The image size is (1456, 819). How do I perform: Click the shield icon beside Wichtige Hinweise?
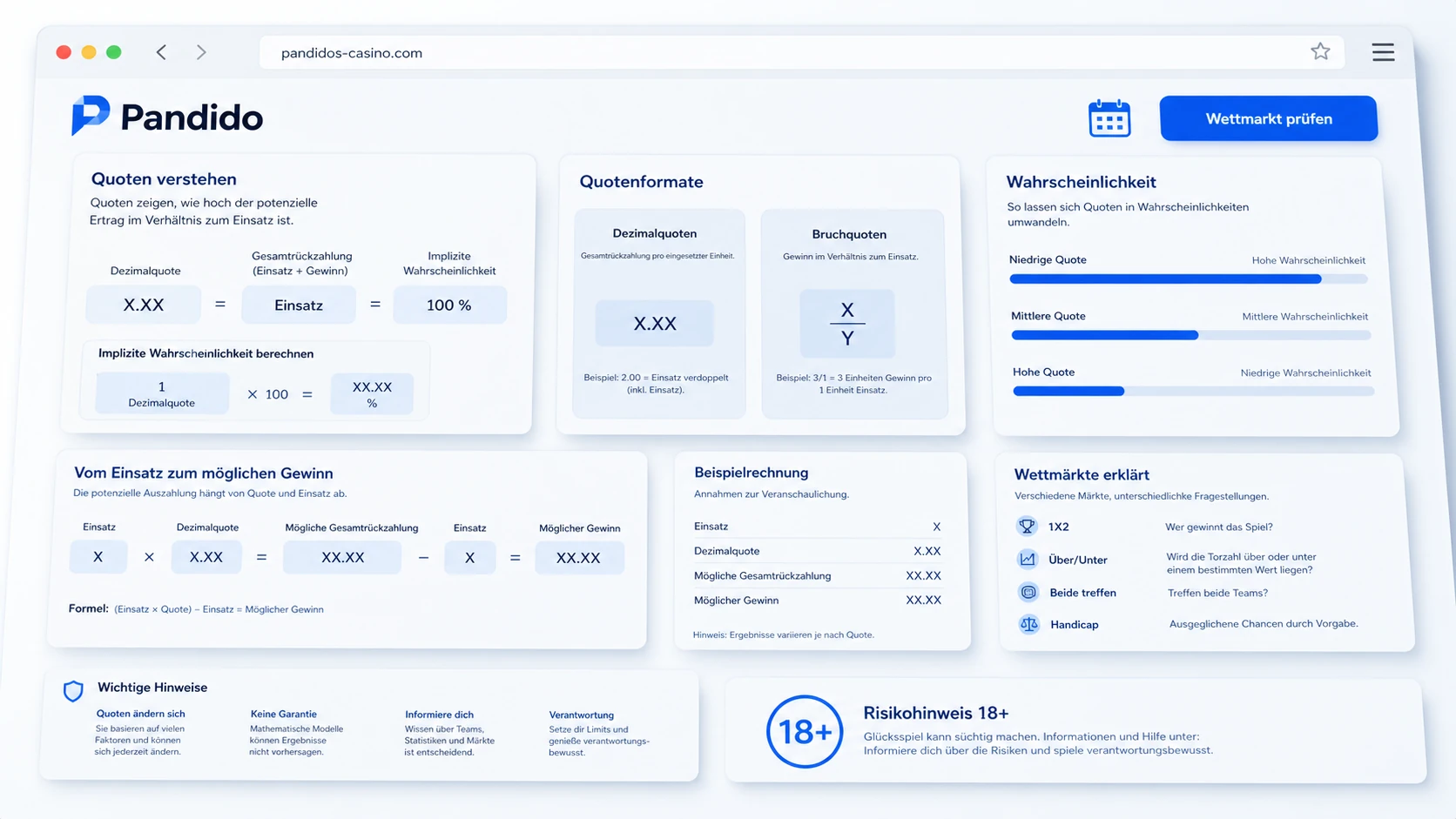pyautogui.click(x=73, y=691)
